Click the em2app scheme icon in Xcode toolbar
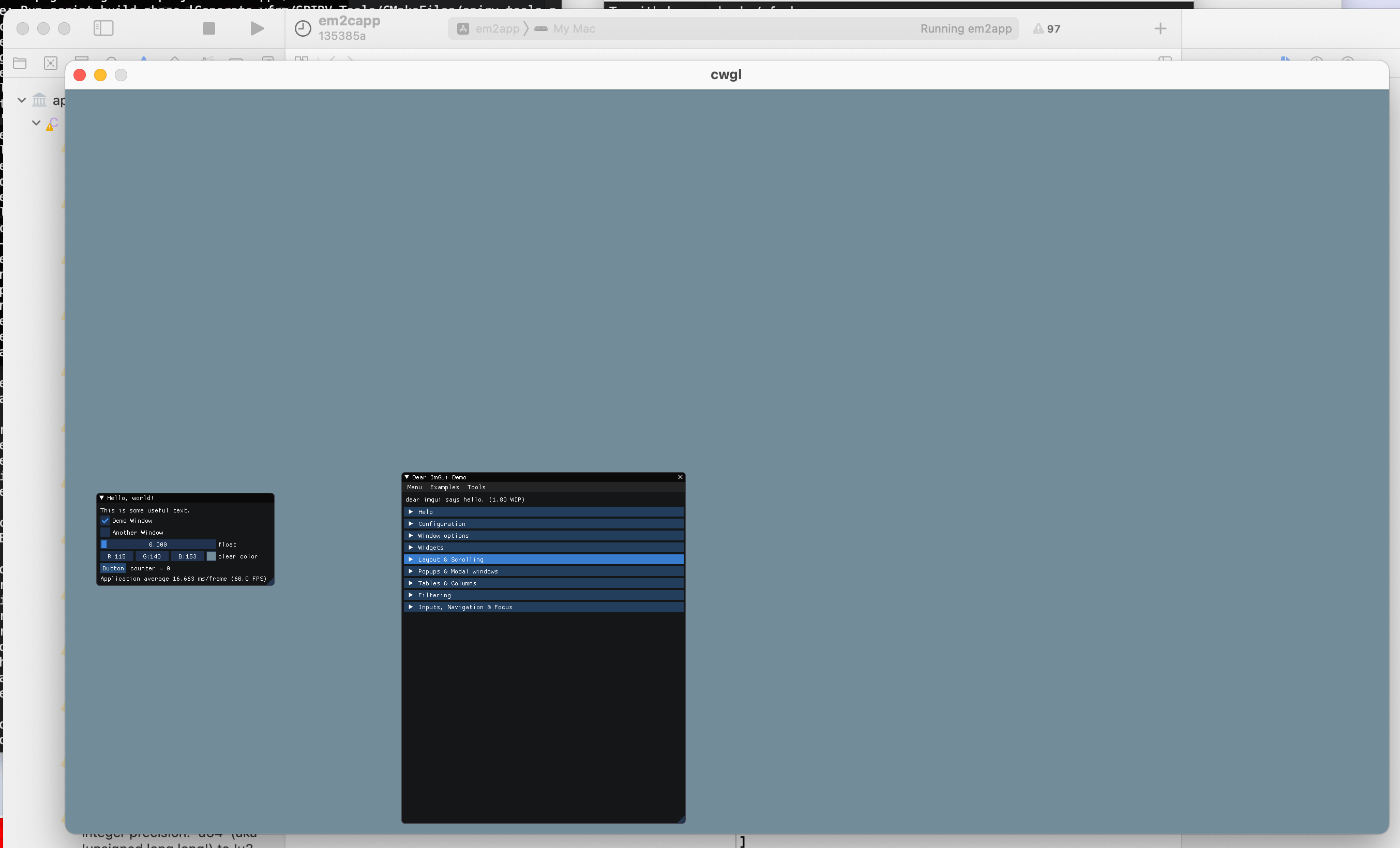 pos(463,29)
